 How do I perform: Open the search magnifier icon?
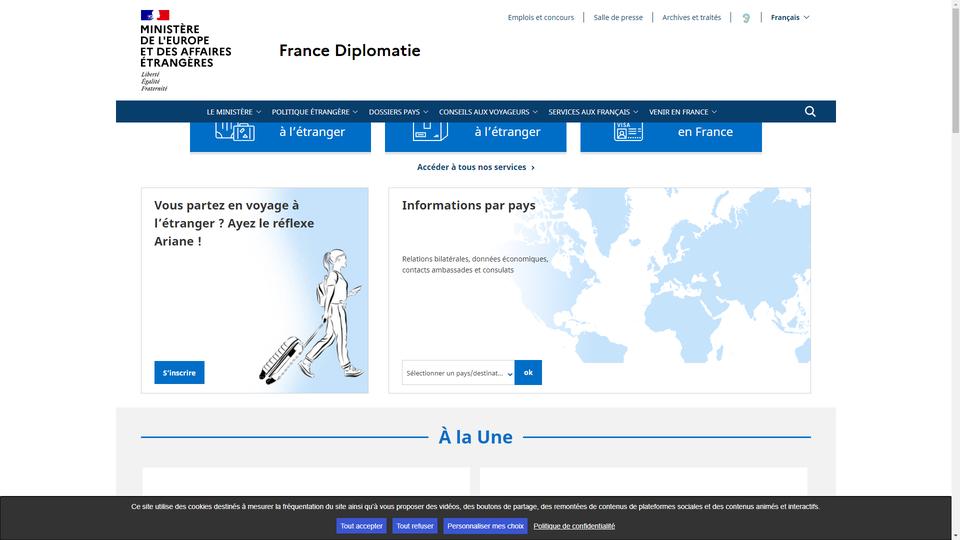pyautogui.click(x=810, y=111)
